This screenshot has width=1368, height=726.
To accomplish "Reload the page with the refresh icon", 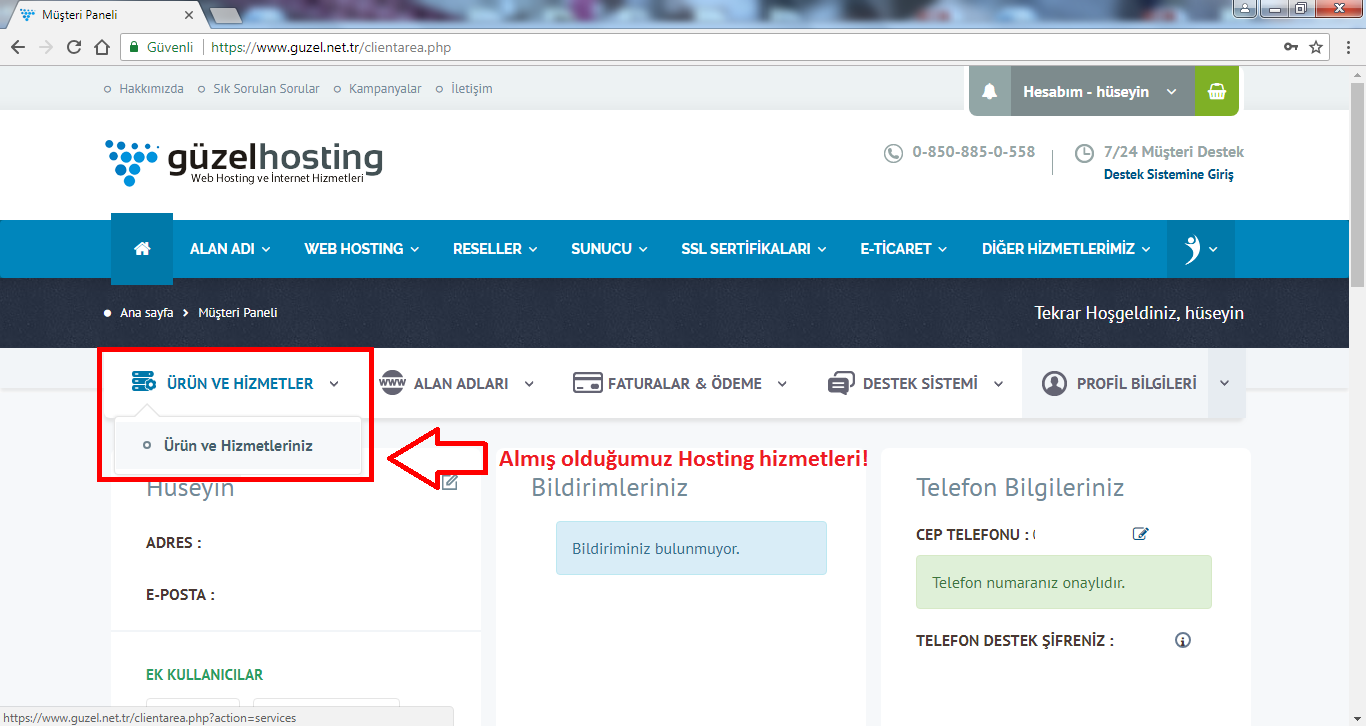I will (x=74, y=47).
